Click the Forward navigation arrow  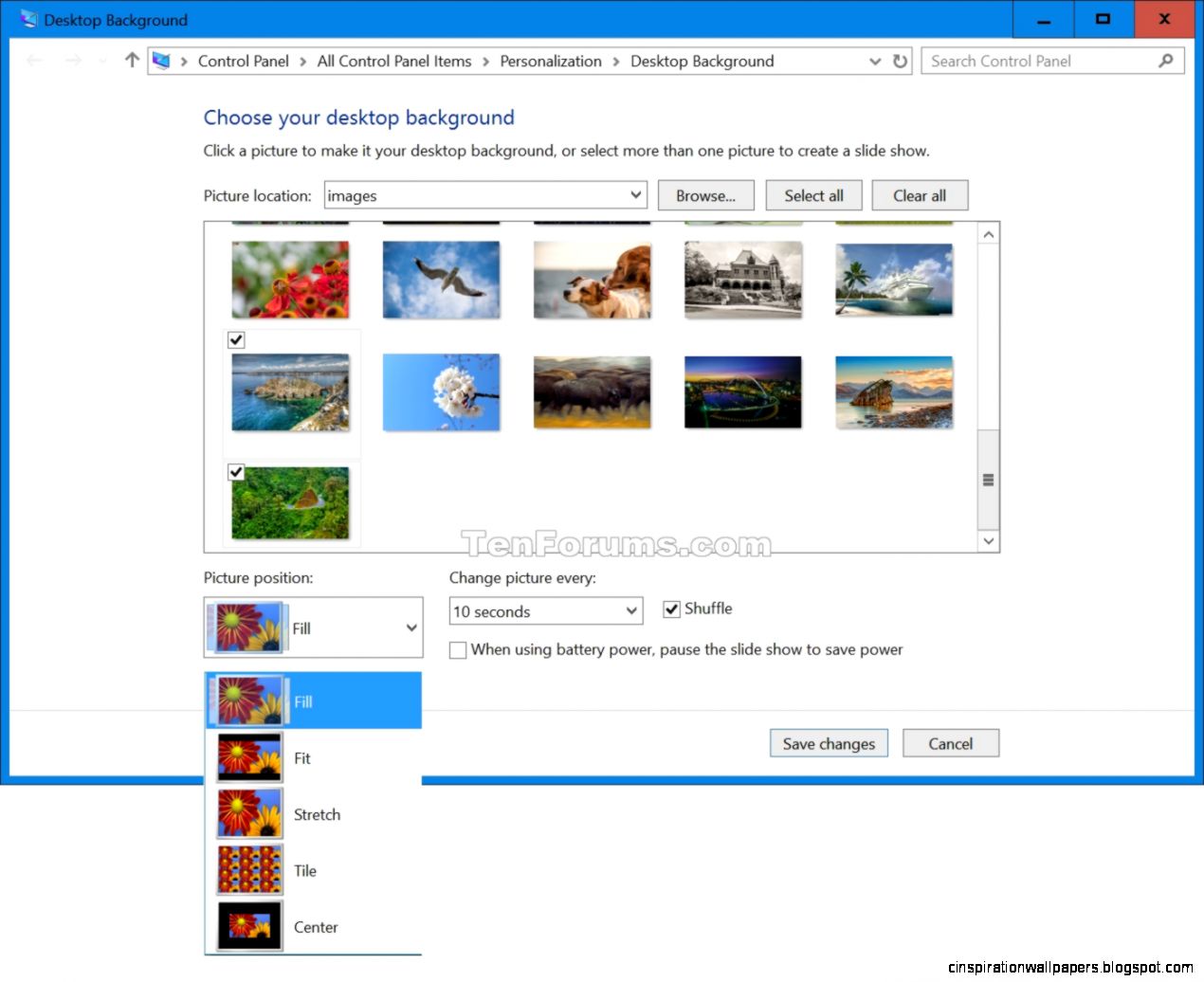pyautogui.click(x=73, y=61)
